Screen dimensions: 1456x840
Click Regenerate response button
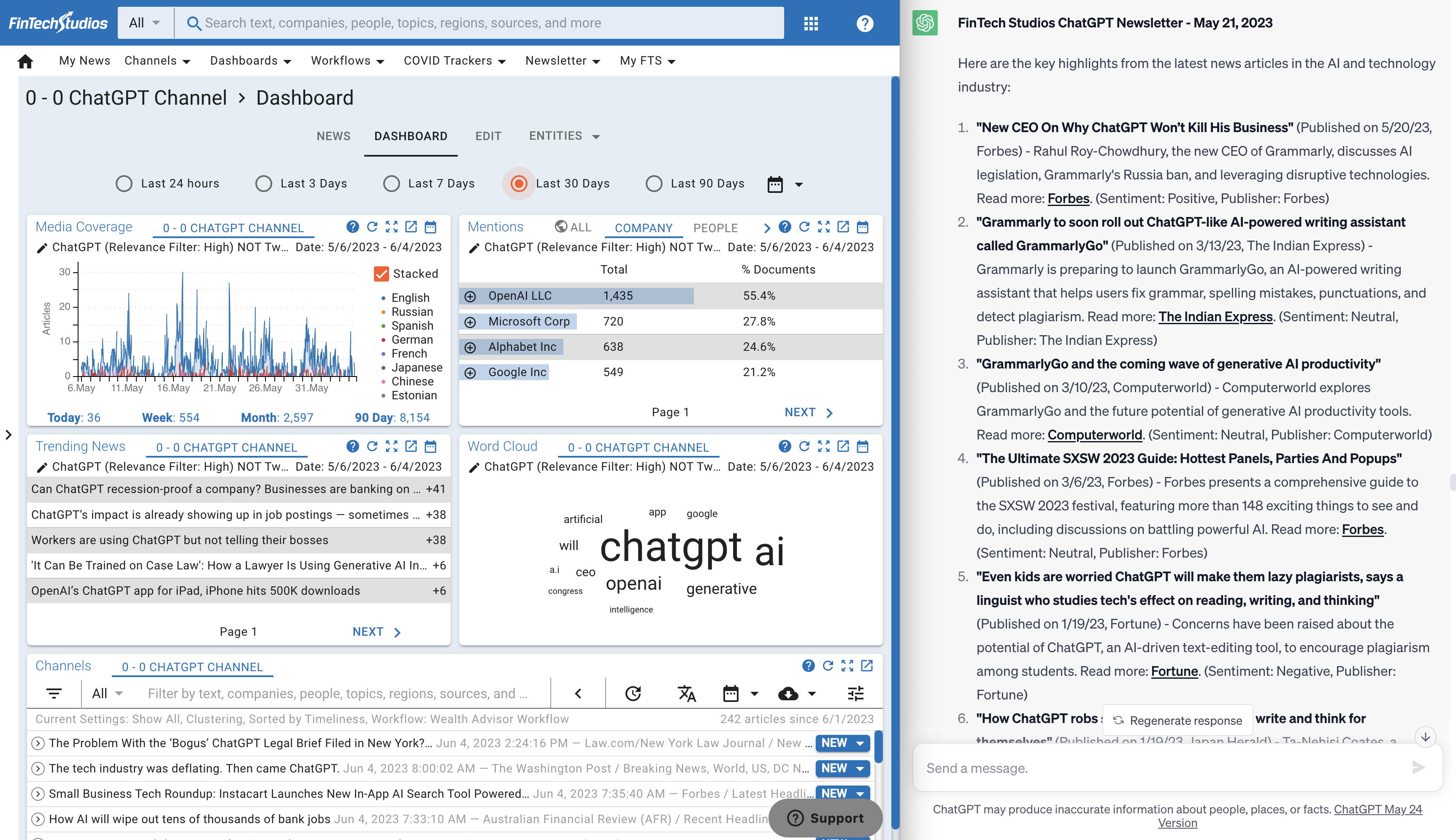point(1177,720)
